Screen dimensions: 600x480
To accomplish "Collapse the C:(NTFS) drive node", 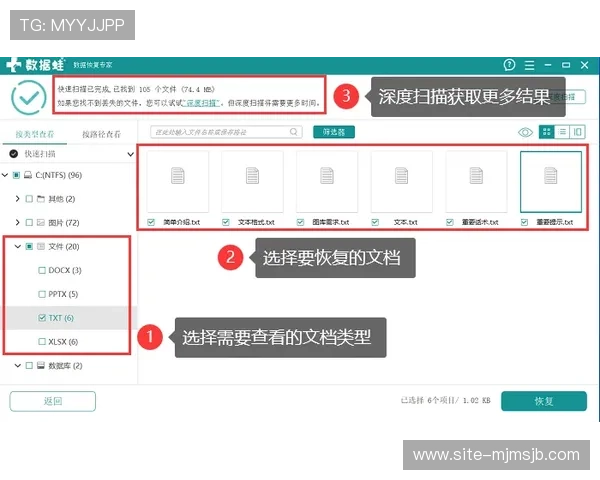I will coord(5,175).
